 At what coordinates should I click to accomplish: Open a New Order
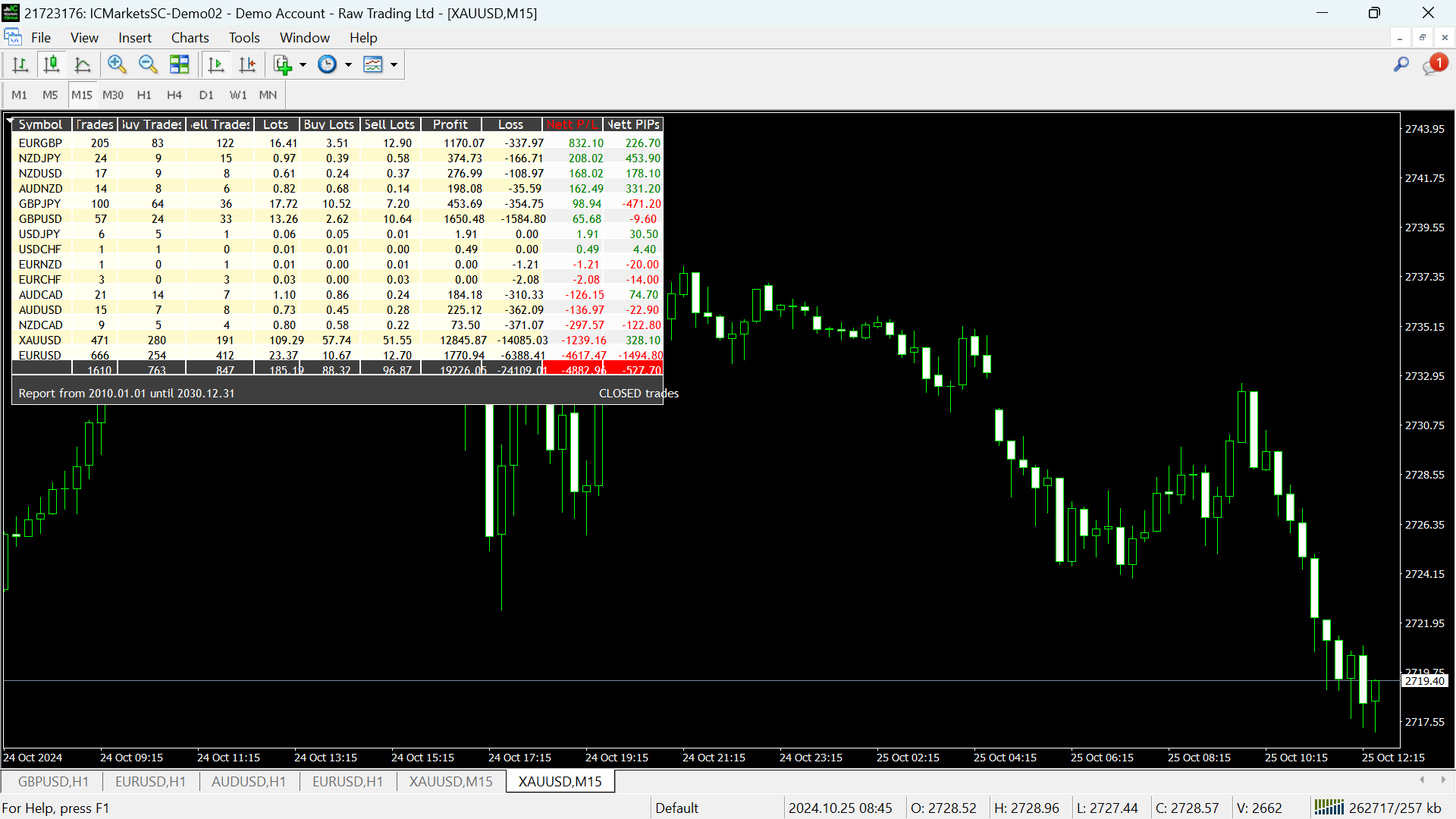coord(282,64)
